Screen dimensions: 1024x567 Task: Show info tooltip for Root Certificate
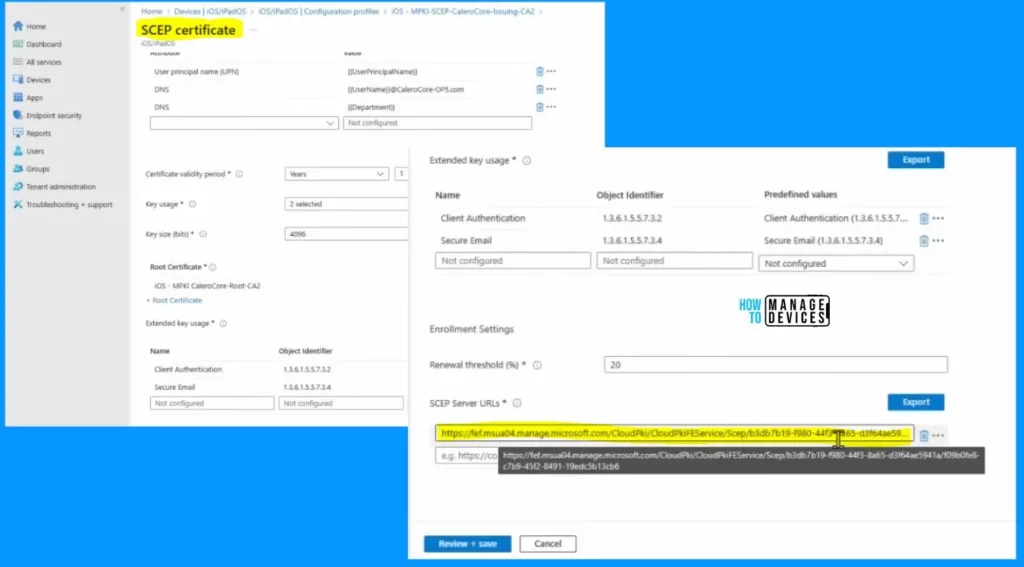212,267
